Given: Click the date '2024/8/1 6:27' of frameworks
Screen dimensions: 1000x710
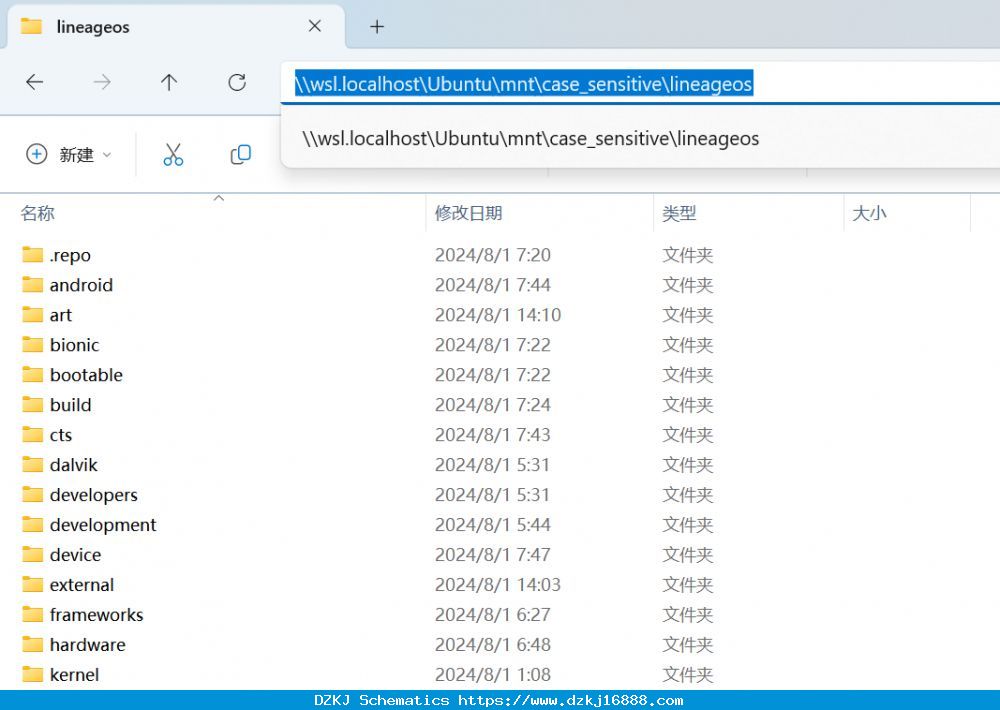Looking at the screenshot, I should 492,614.
